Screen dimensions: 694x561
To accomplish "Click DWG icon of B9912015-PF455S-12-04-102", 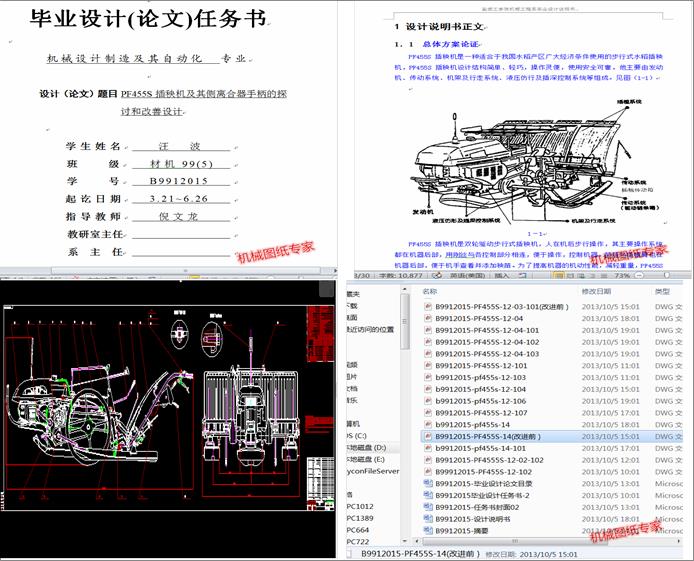I will tap(428, 342).
